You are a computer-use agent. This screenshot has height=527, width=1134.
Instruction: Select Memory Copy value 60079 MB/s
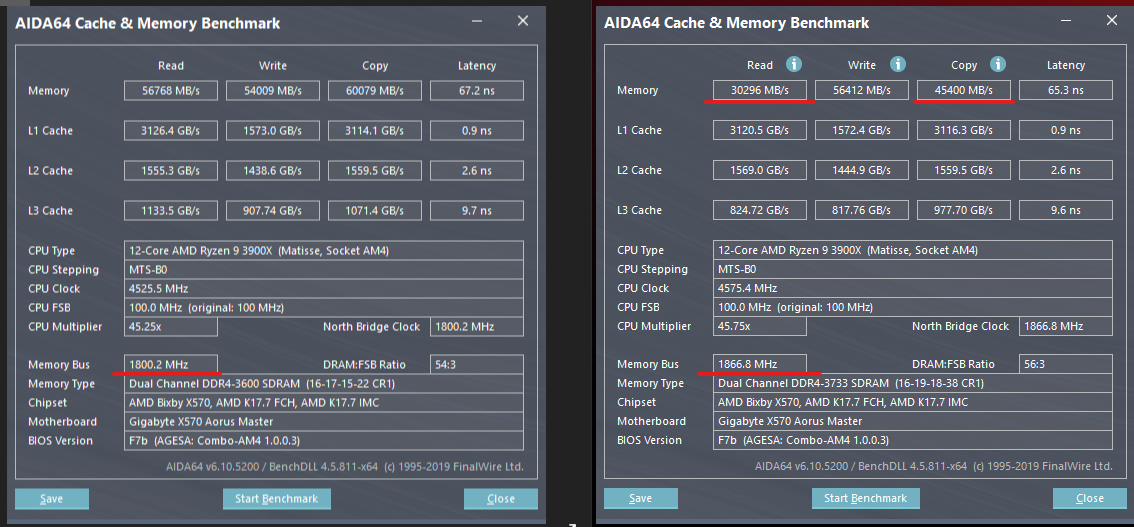(x=375, y=91)
